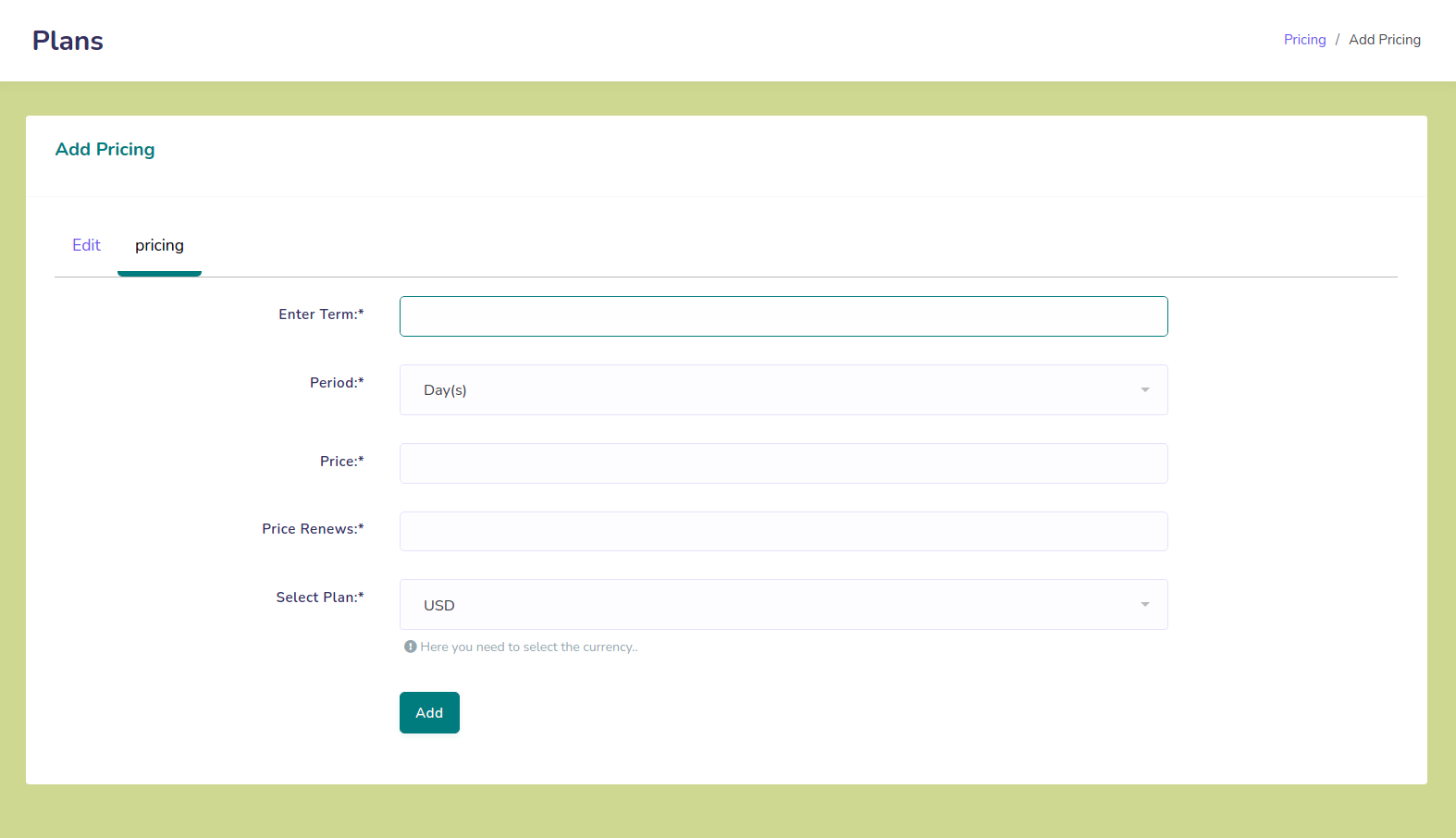The width and height of the screenshot is (1456, 838).
Task: Click the Price Renews field label
Action: (x=313, y=529)
